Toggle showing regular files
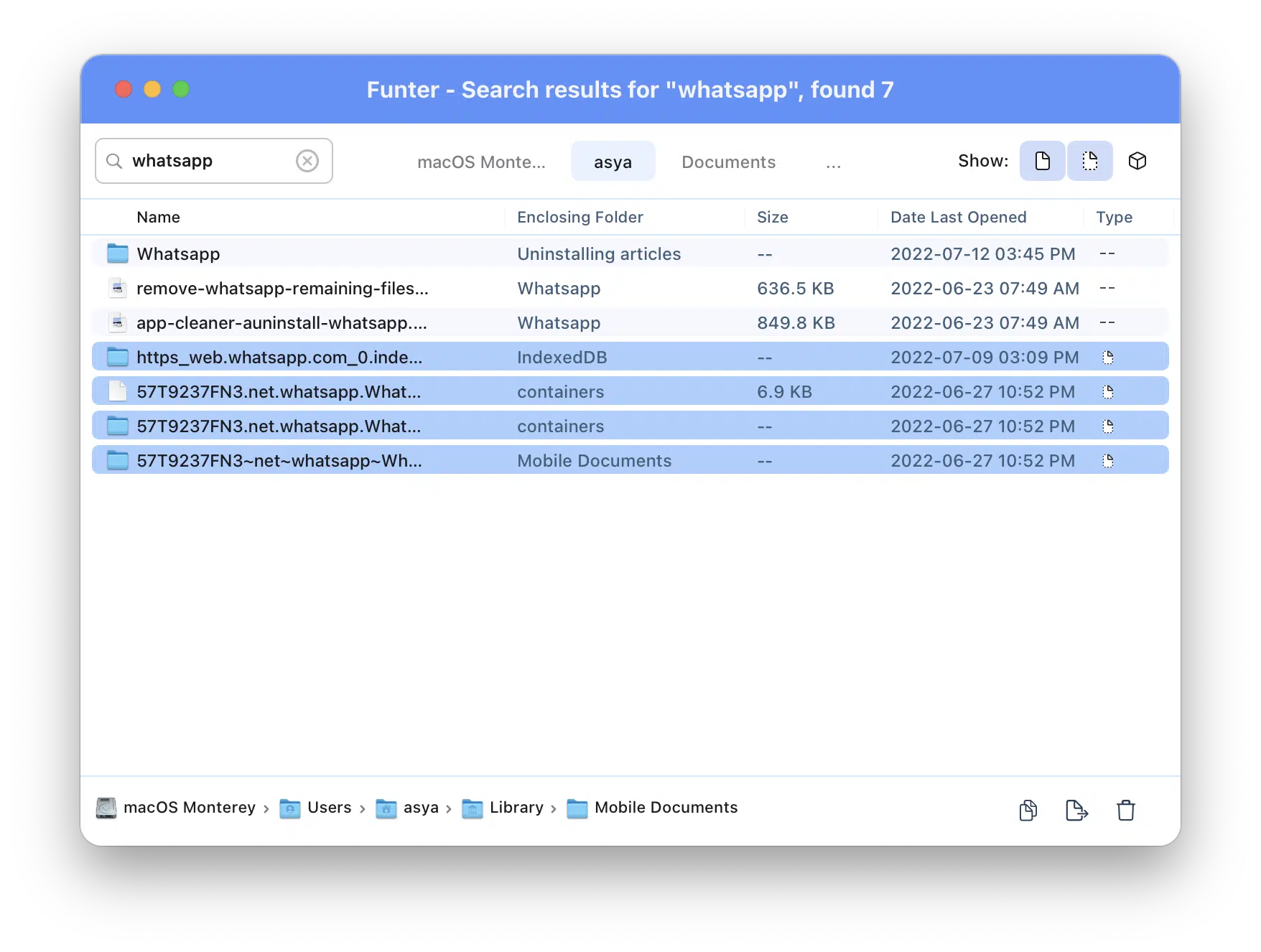 1042,161
